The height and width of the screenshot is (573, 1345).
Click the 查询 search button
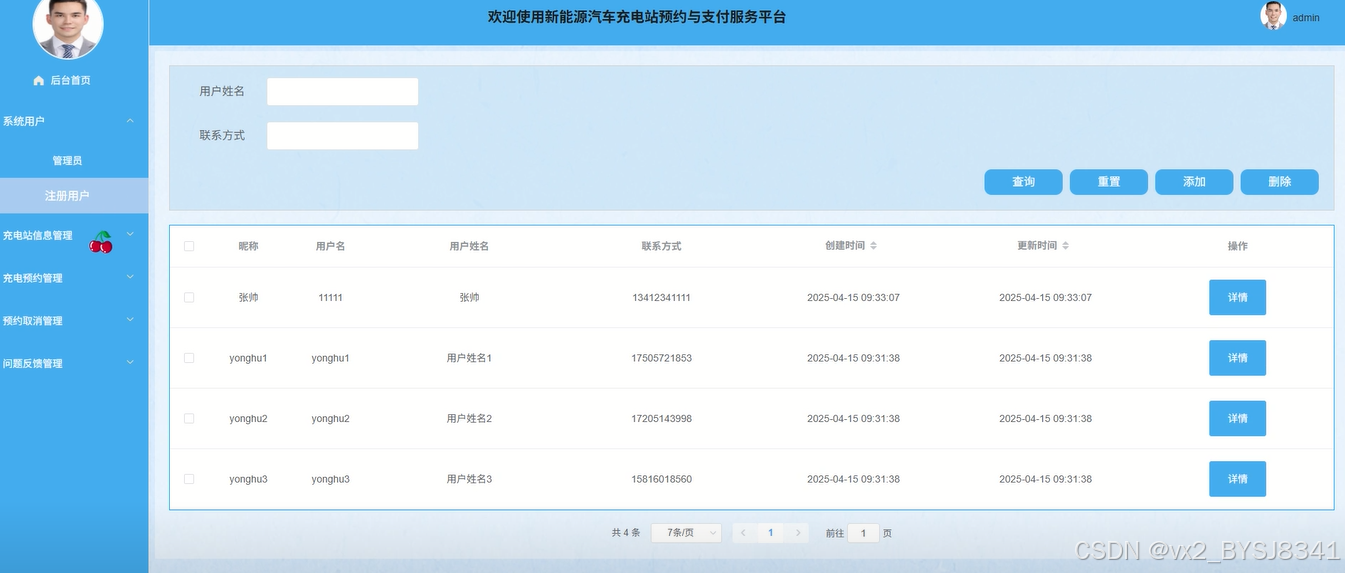1022,182
